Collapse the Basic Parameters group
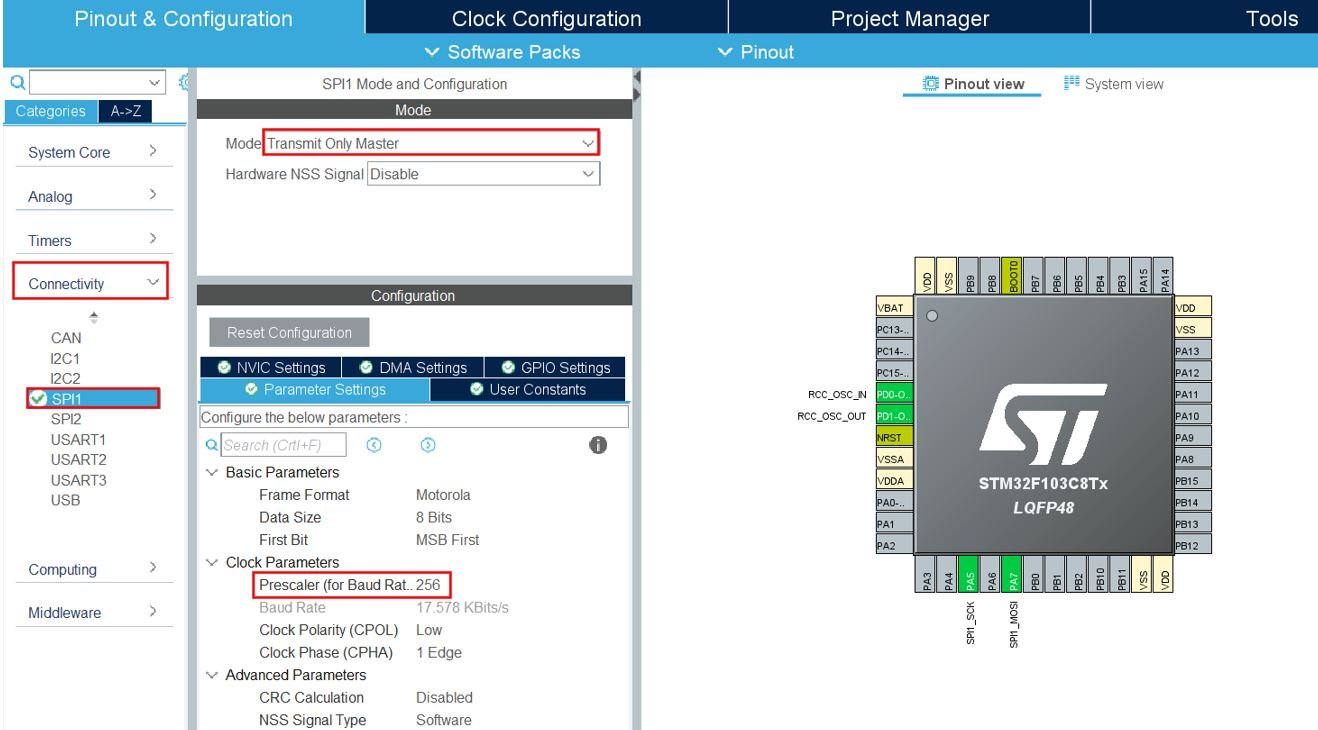1318x730 pixels. click(x=211, y=472)
